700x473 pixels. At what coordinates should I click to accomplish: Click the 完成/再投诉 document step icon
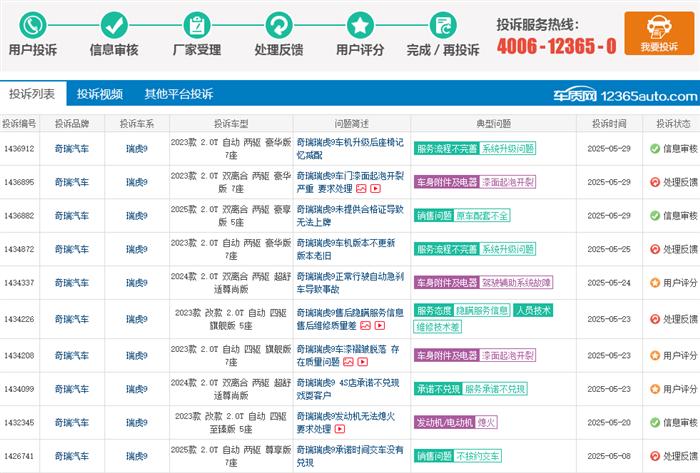443,25
